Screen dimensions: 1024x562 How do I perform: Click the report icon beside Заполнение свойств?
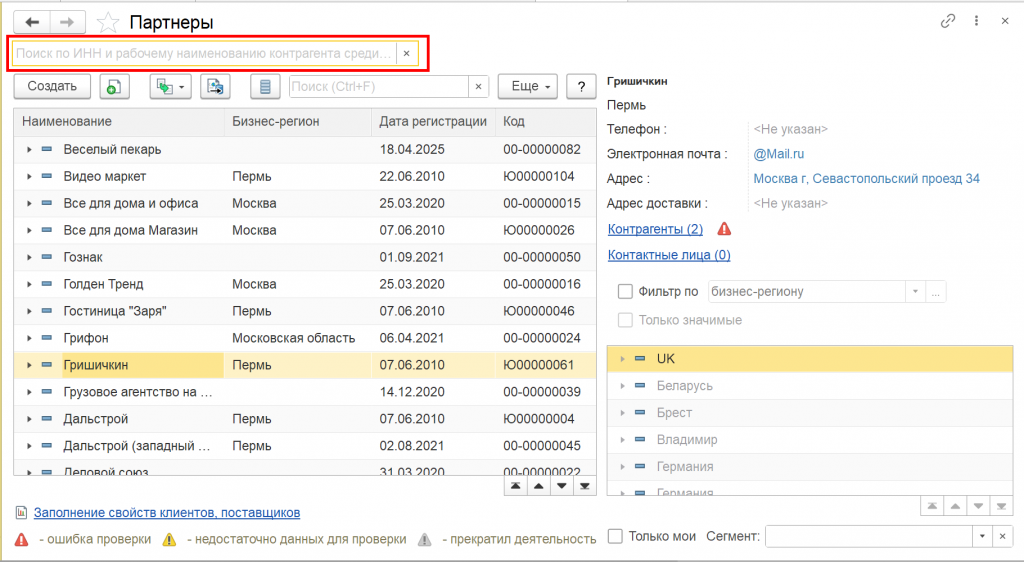[22, 512]
